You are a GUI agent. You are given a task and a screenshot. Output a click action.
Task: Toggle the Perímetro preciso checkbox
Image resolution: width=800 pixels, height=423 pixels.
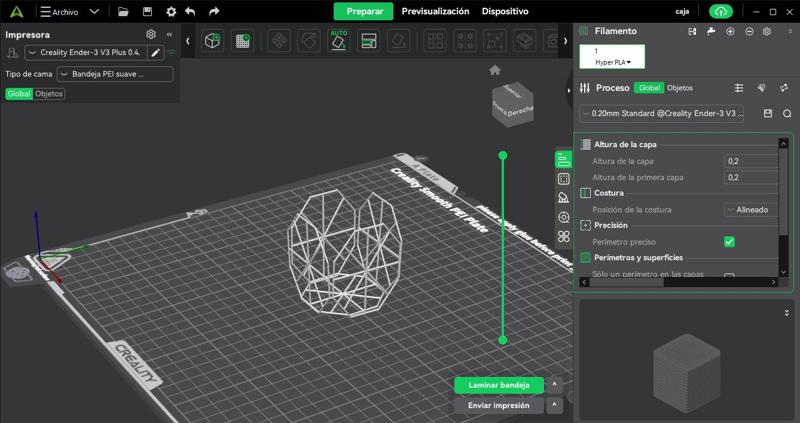coord(730,242)
